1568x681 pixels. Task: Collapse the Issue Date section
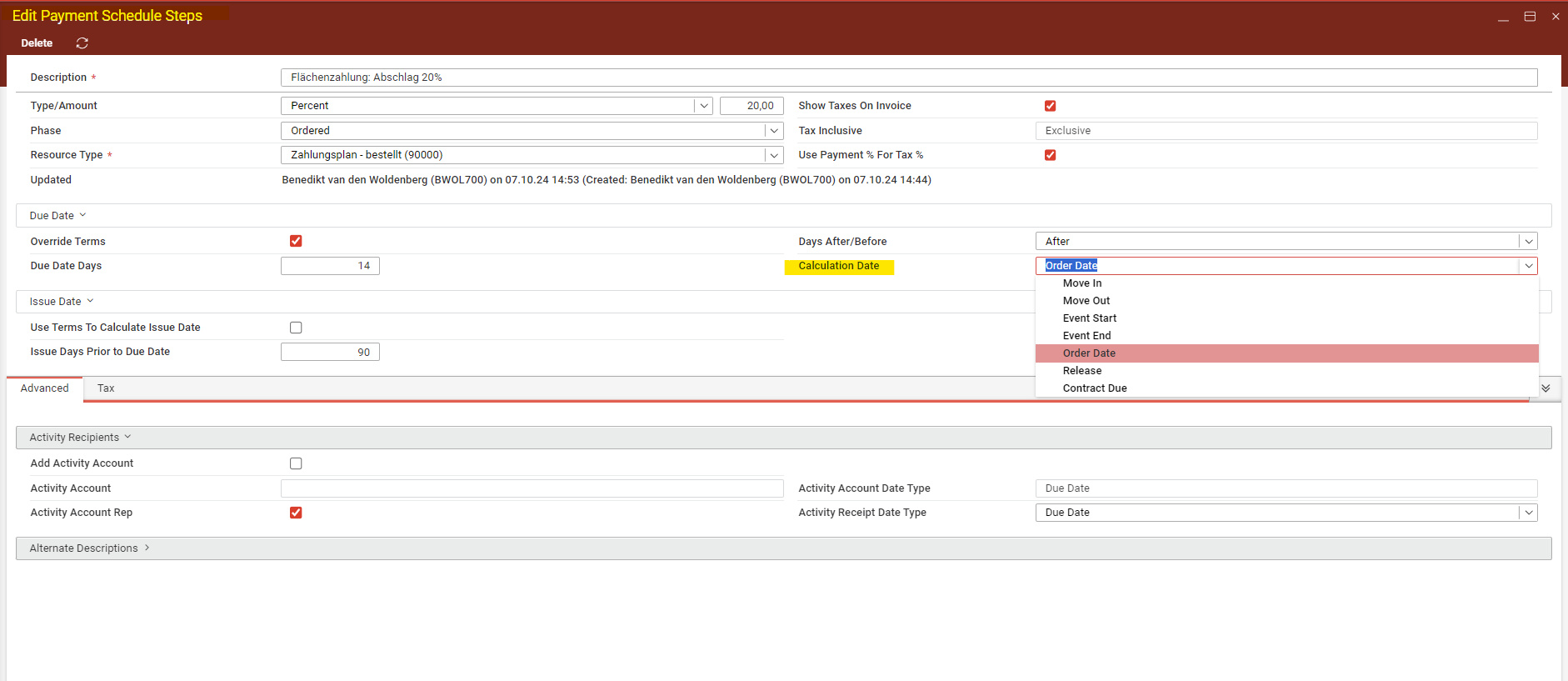(x=90, y=302)
